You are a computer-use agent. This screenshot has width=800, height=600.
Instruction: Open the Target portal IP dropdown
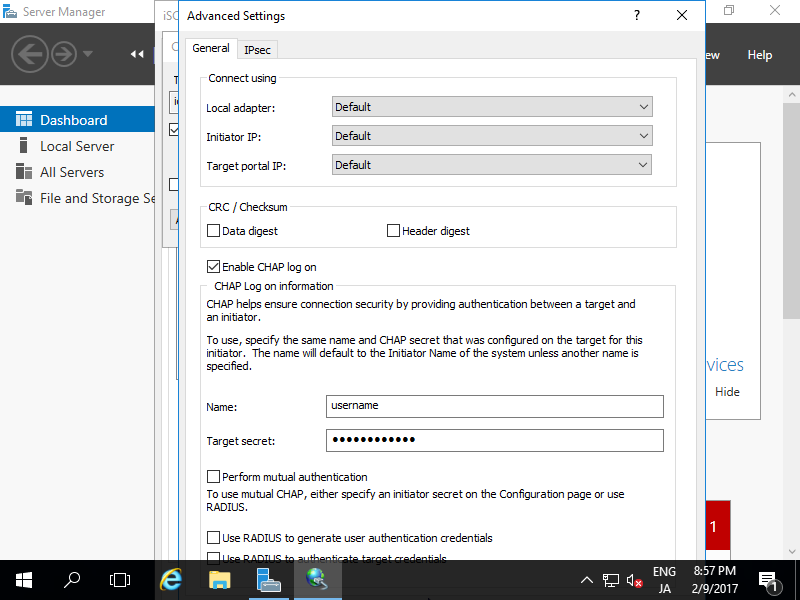(492, 165)
